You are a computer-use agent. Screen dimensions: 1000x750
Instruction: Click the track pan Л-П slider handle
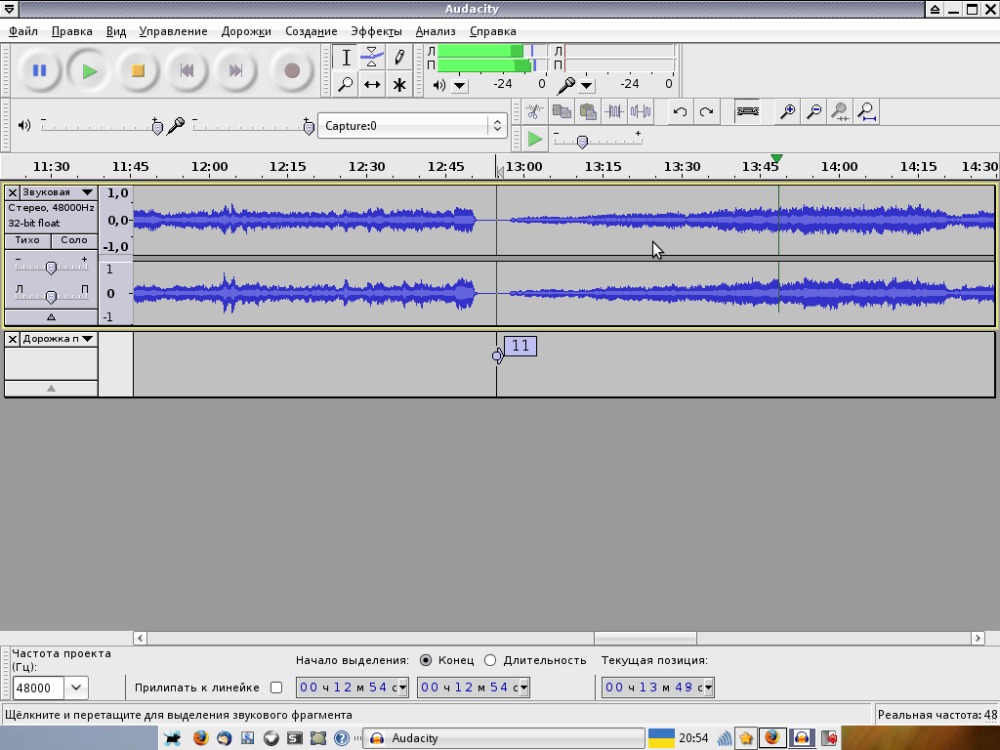click(51, 296)
